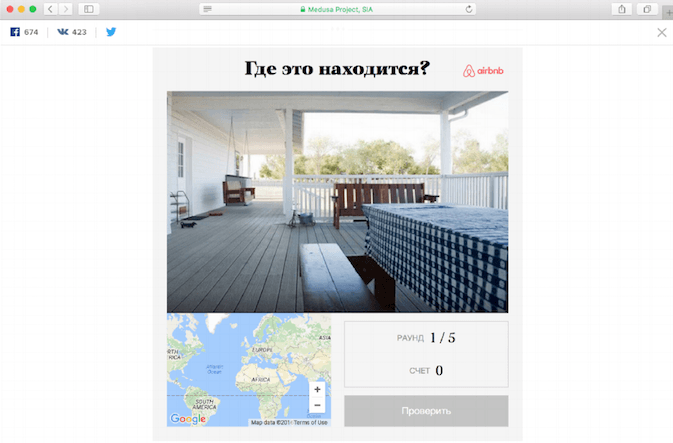Tweet via the Twitter bird icon
Image resolution: width=673 pixels, height=443 pixels.
pos(111,32)
